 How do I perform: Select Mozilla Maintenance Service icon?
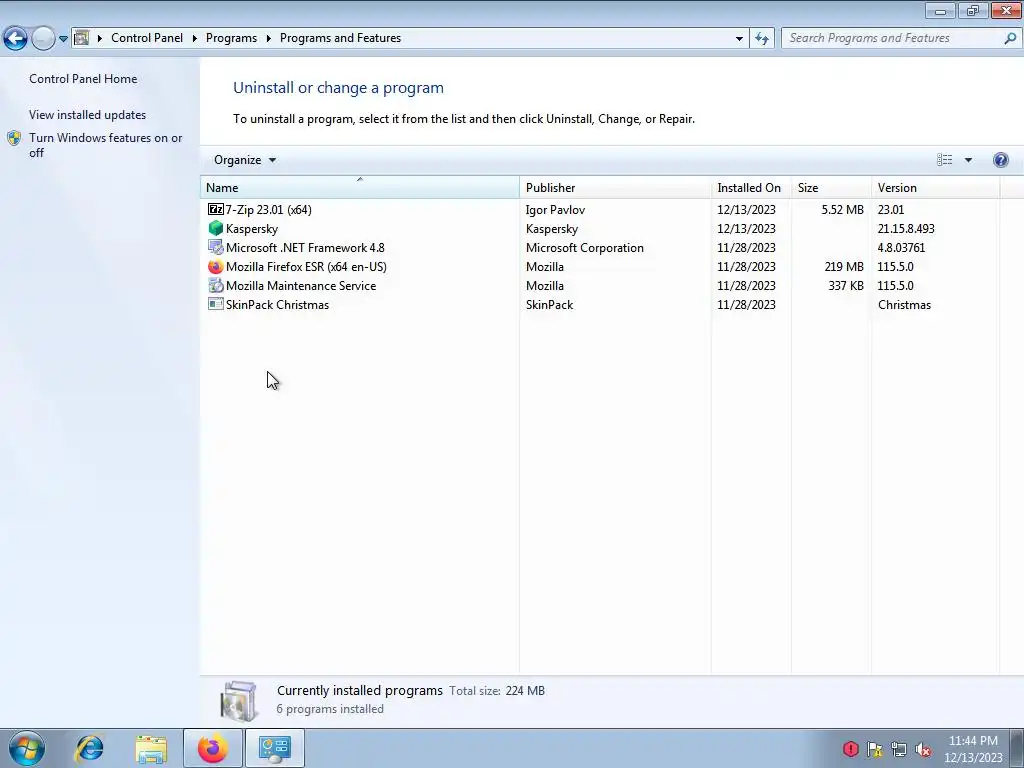pos(216,285)
